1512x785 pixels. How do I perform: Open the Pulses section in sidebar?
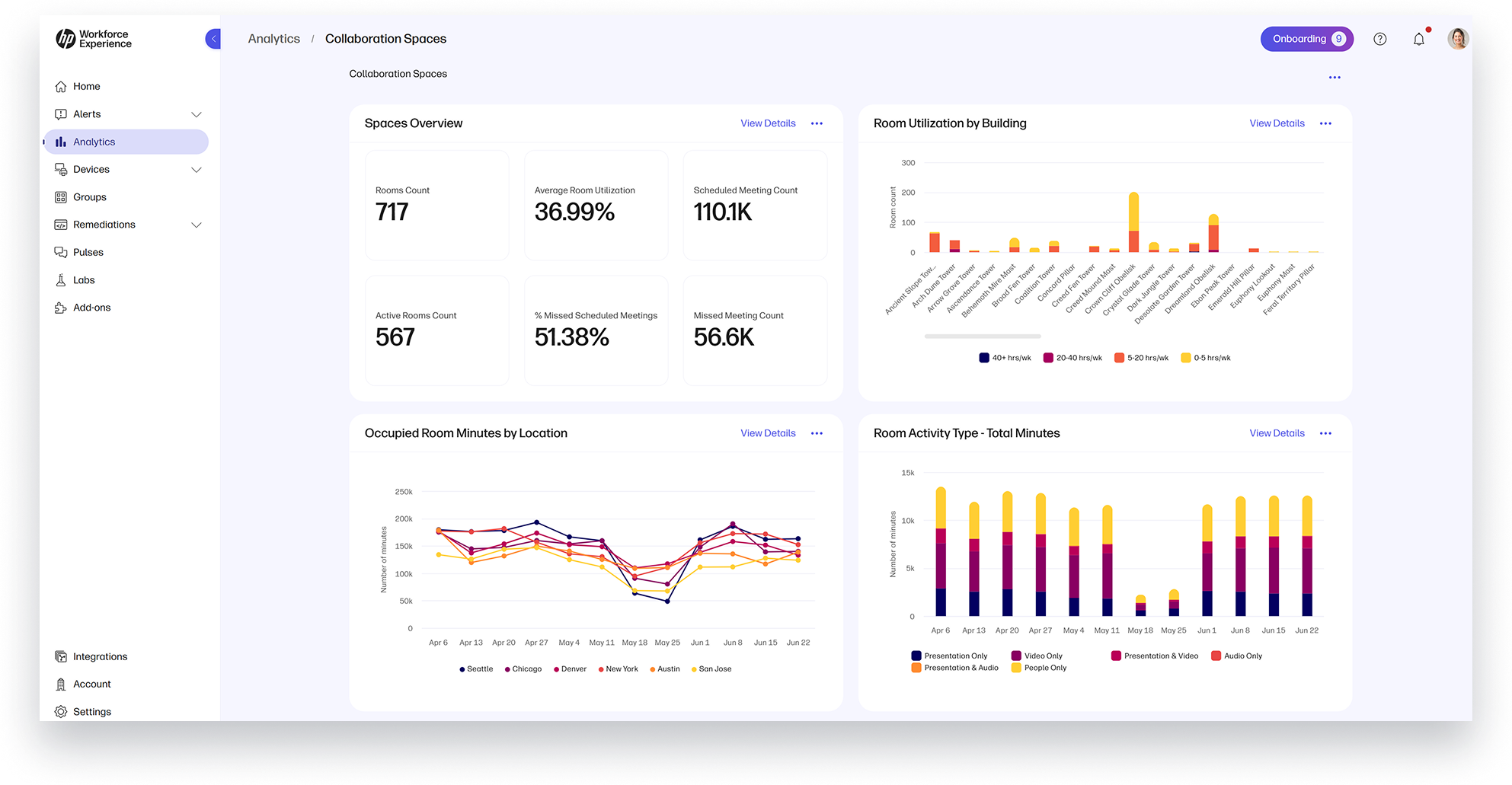(x=89, y=252)
